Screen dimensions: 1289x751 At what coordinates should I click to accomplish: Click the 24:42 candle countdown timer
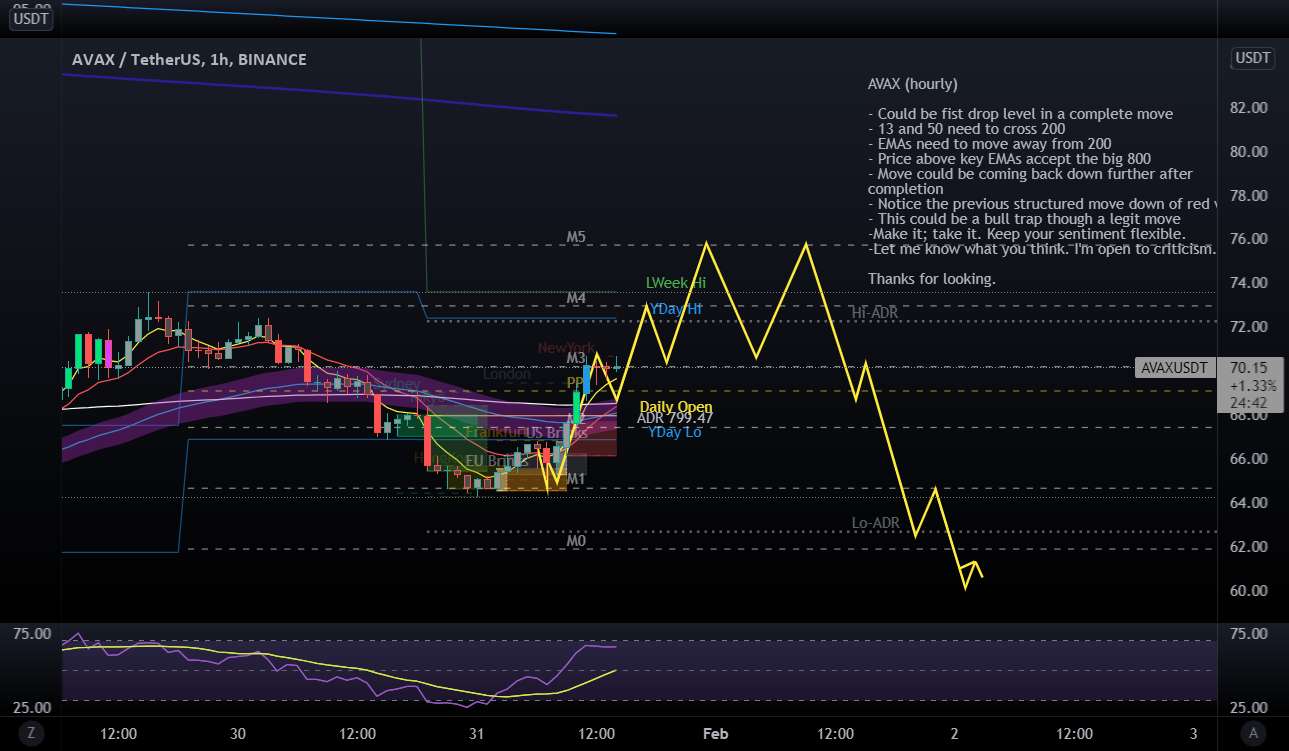point(1251,403)
